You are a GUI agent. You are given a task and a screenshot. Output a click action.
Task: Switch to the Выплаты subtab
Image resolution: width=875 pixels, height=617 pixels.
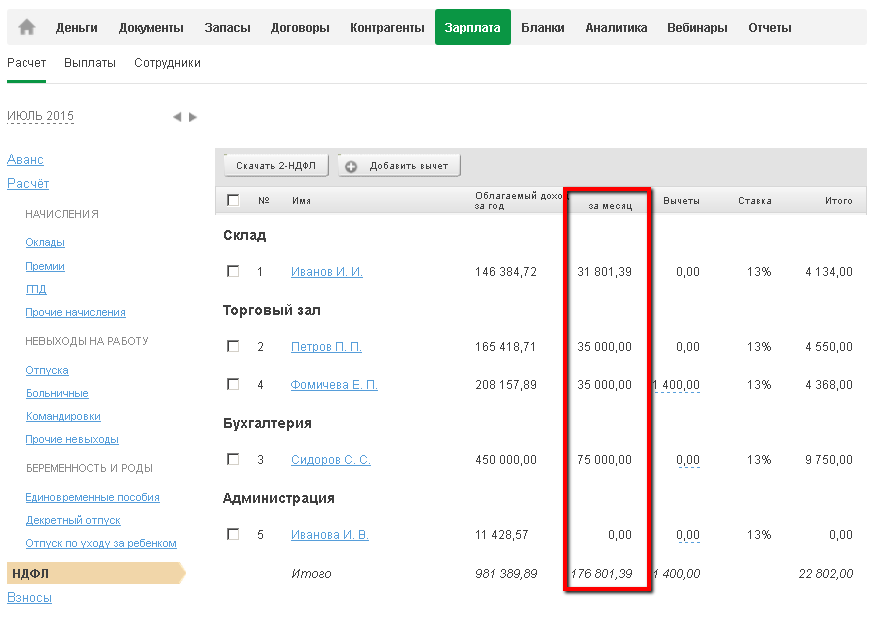90,63
